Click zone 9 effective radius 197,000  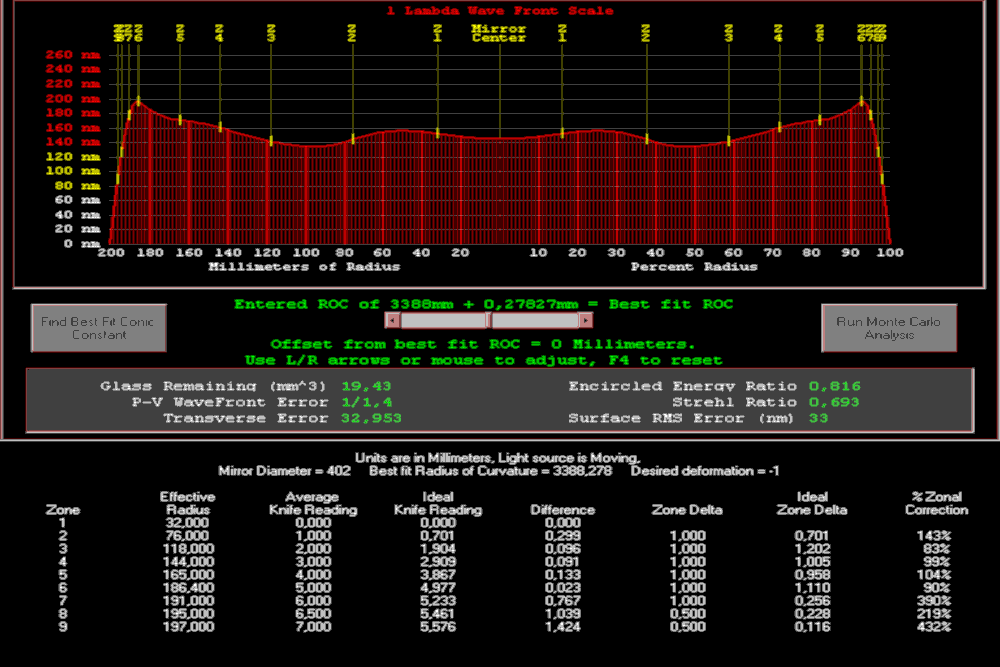click(187, 627)
